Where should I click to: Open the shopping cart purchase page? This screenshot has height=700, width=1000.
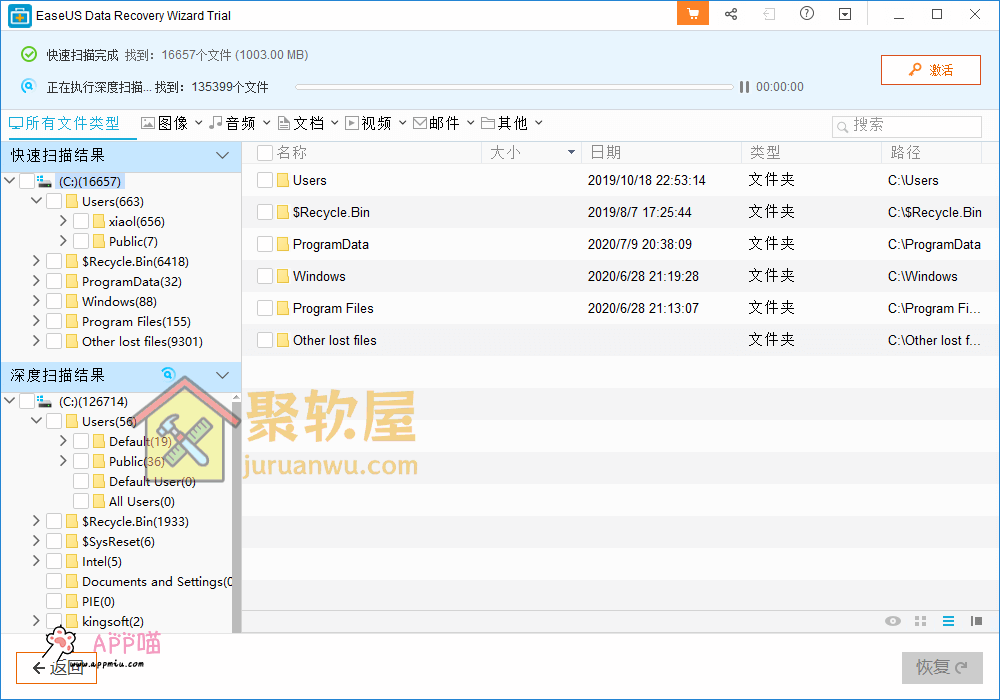pos(692,14)
